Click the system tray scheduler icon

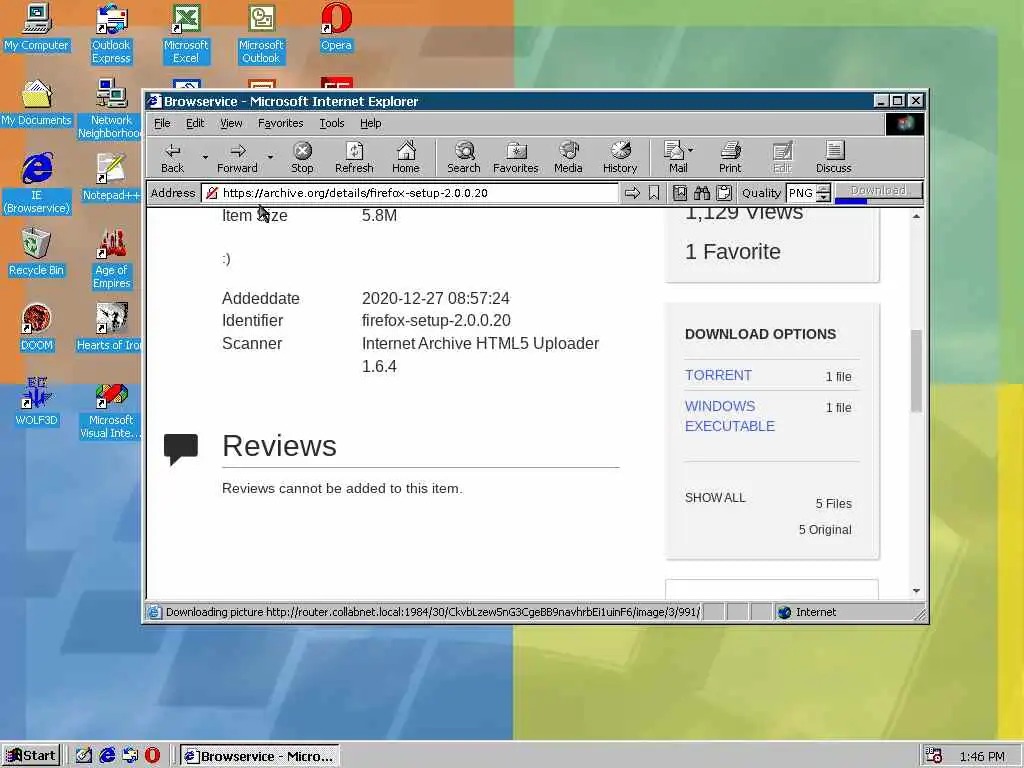pos(934,756)
